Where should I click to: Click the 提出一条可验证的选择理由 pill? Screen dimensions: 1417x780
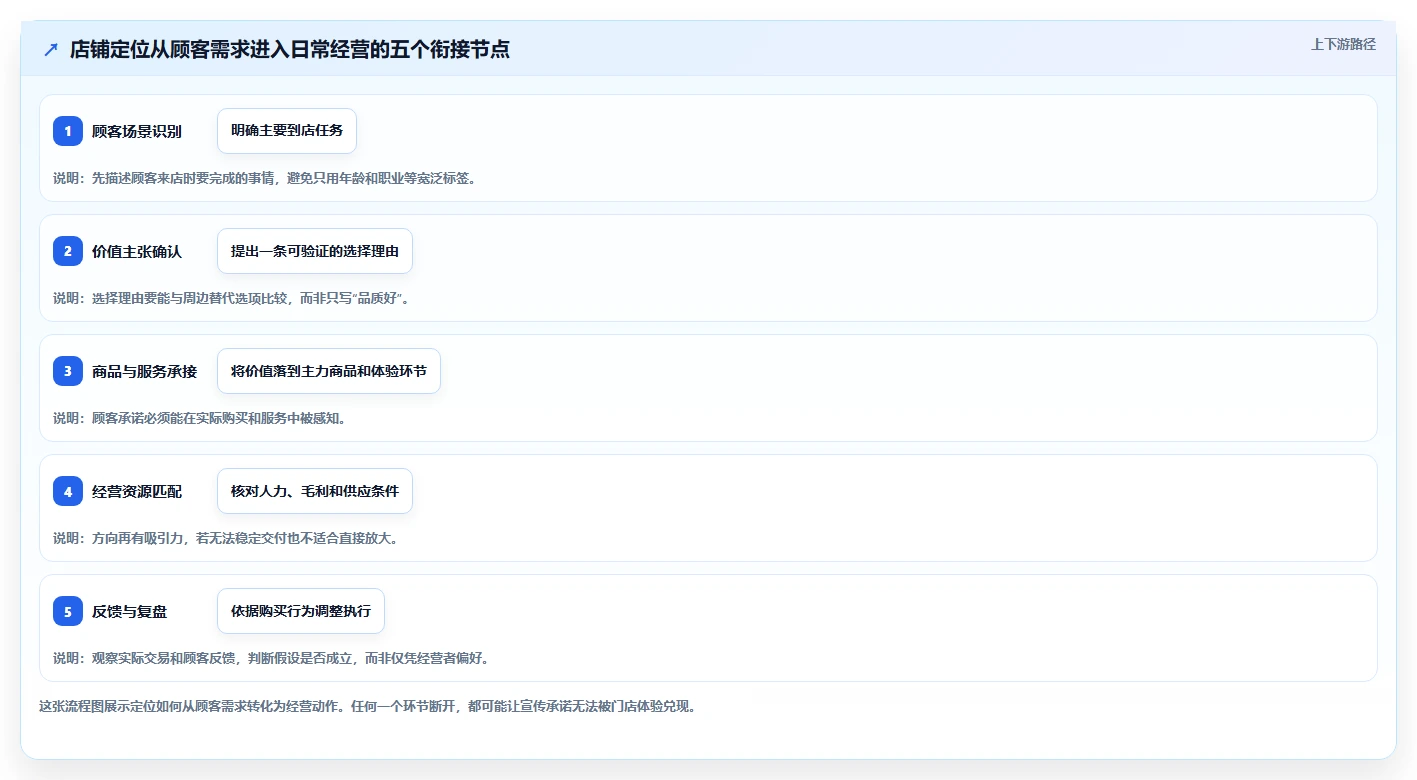315,251
